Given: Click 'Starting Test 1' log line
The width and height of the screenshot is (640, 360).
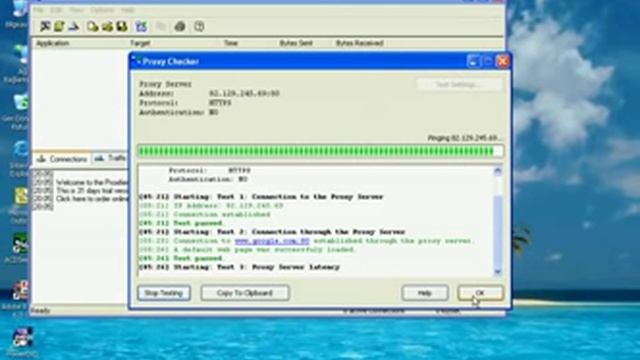Looking at the screenshot, I should (261, 197).
